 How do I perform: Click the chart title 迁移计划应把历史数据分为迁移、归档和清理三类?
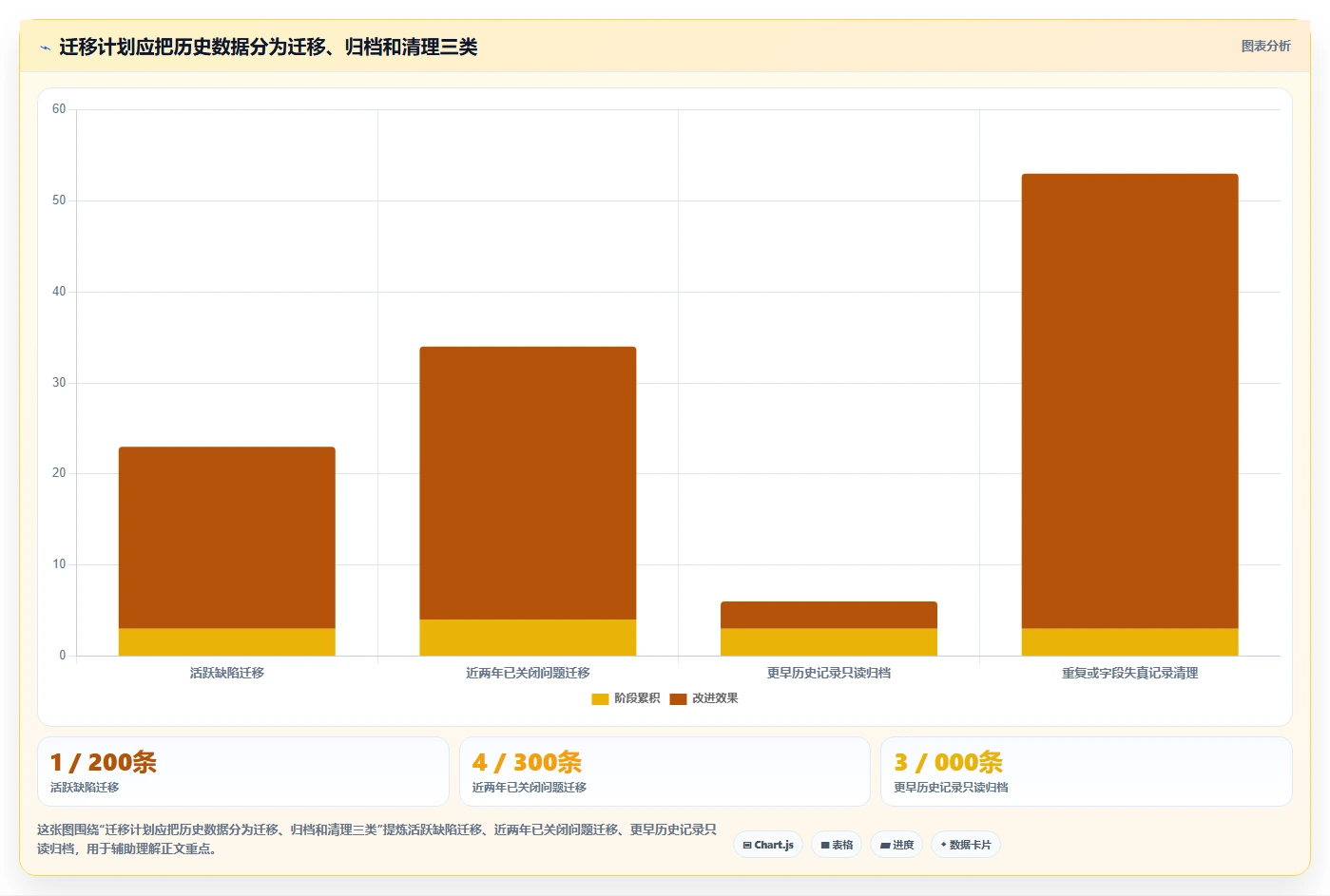click(268, 47)
